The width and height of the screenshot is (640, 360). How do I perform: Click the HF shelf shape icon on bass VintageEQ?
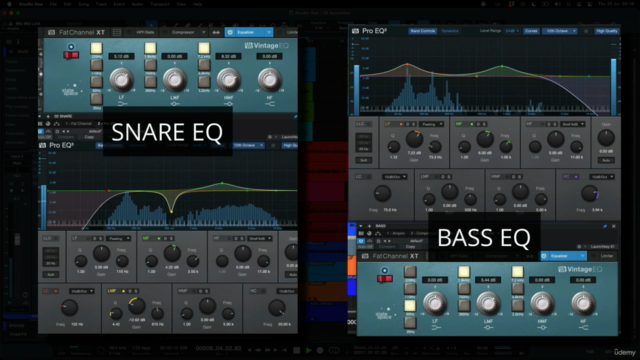pyautogui.click(x=583, y=327)
